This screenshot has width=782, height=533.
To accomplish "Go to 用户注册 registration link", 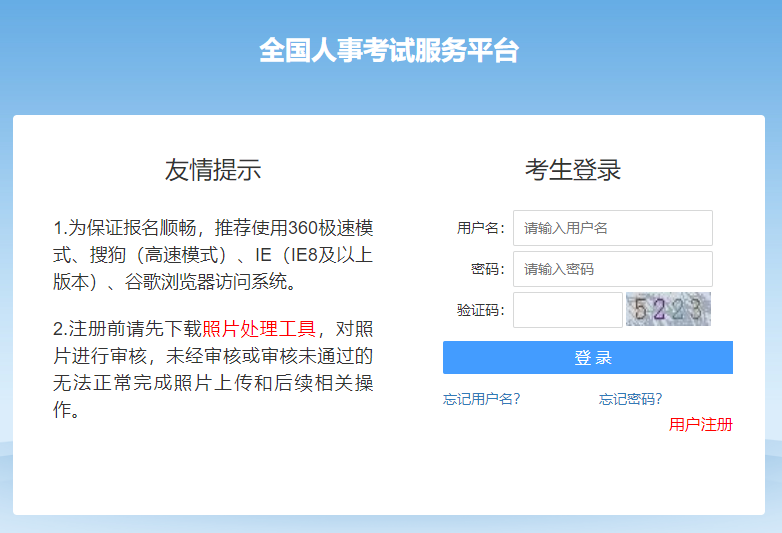I will pyautogui.click(x=700, y=425).
